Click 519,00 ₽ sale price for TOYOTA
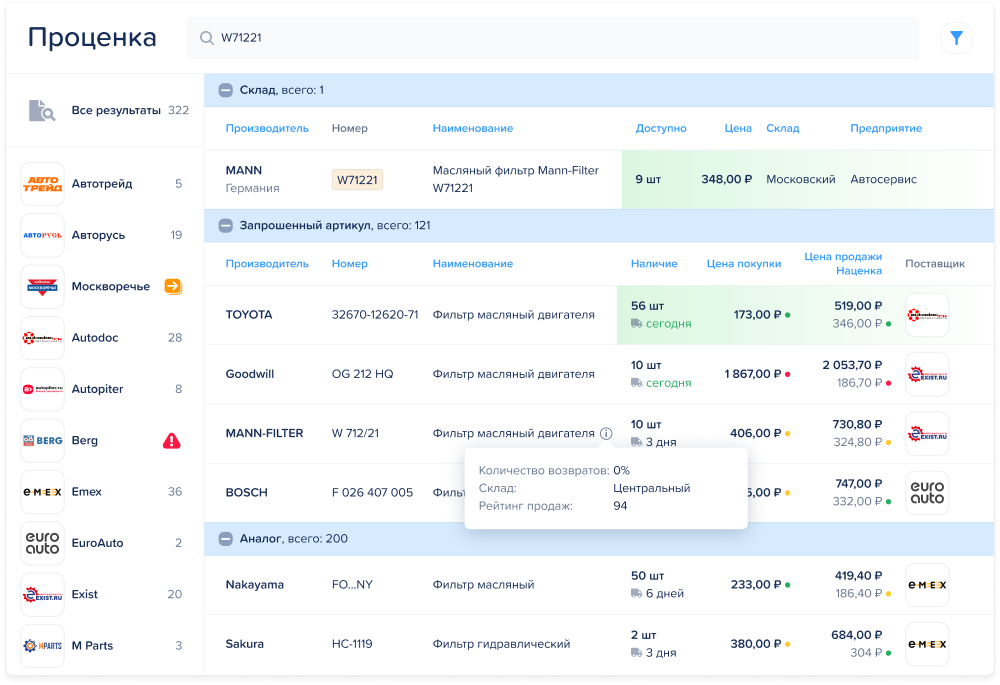 point(858,306)
